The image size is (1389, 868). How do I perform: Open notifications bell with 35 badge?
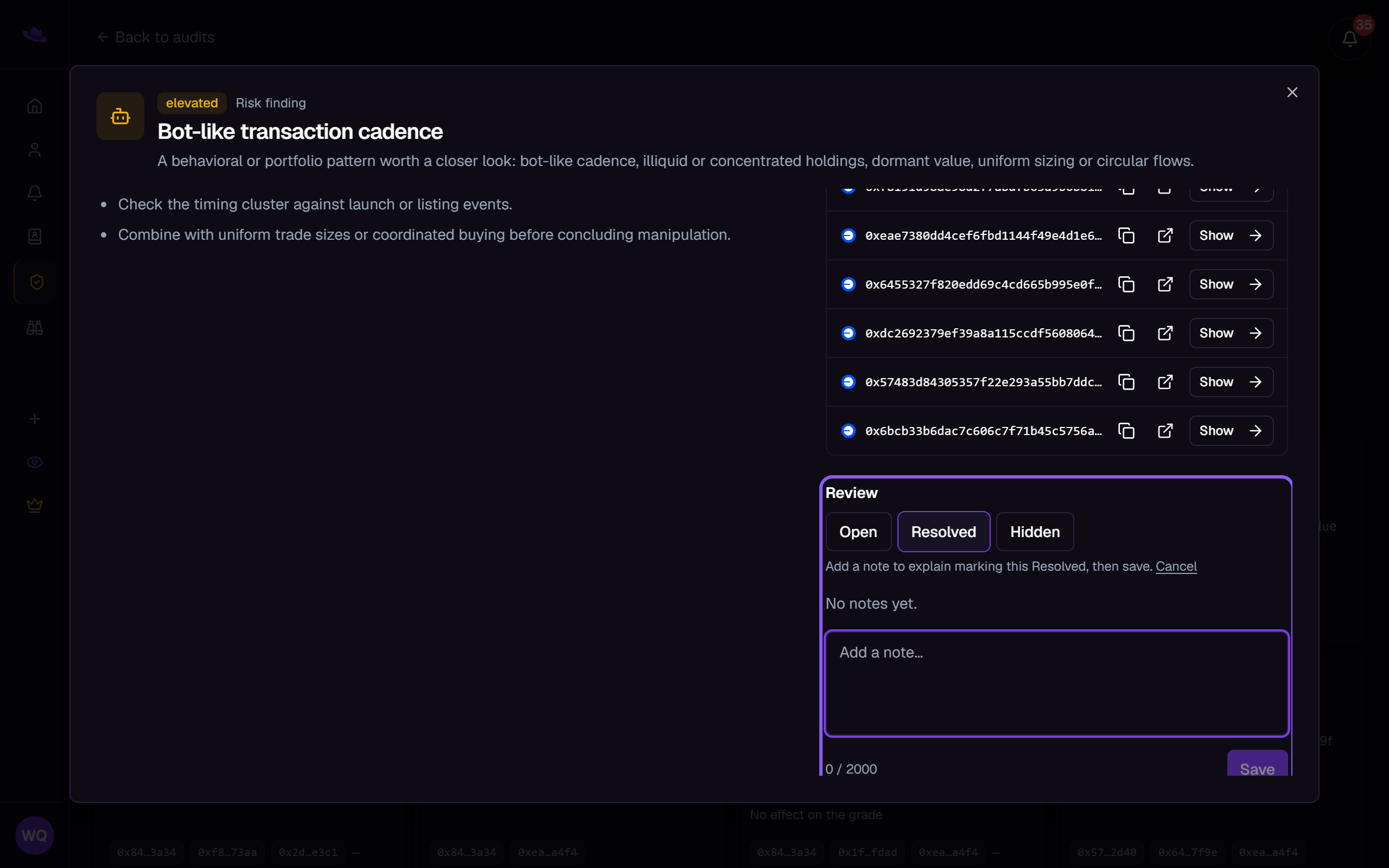pos(1349,39)
